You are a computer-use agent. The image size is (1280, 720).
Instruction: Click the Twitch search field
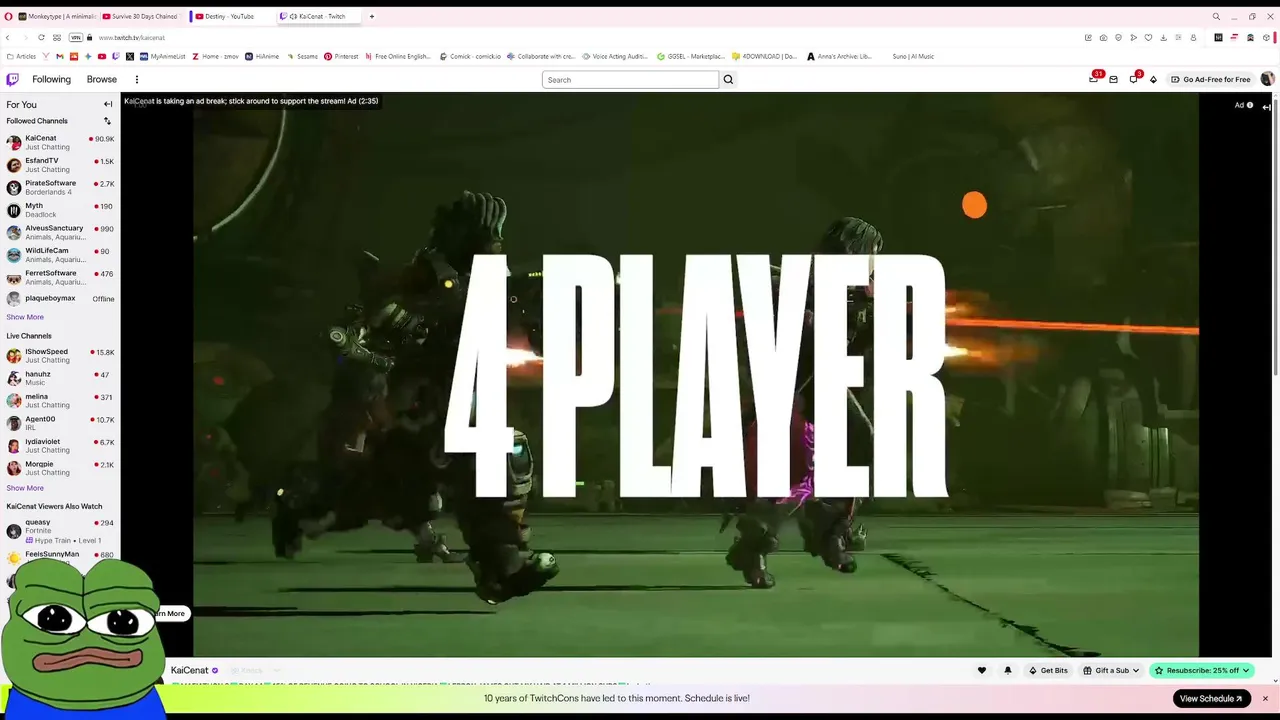click(630, 80)
